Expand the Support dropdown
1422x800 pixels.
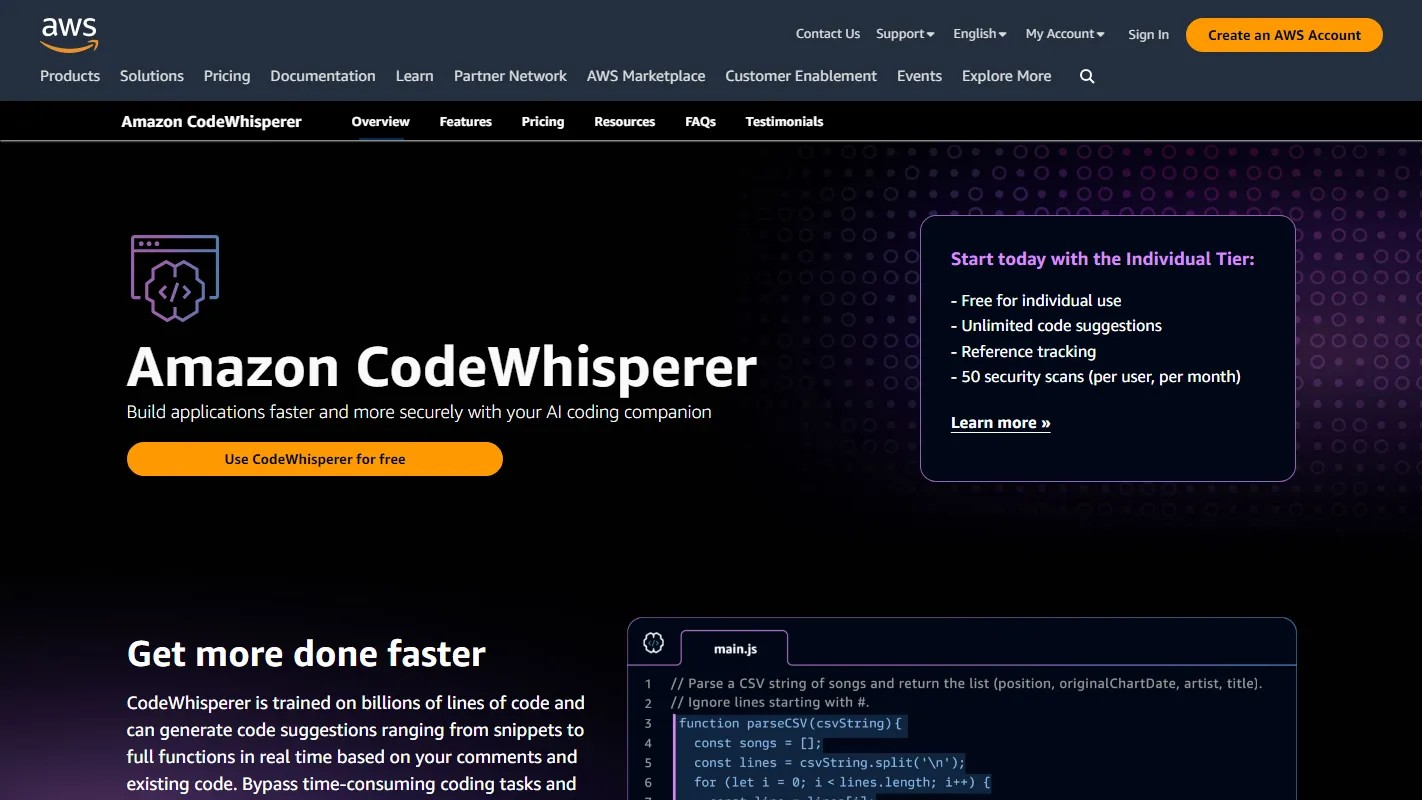pos(903,33)
